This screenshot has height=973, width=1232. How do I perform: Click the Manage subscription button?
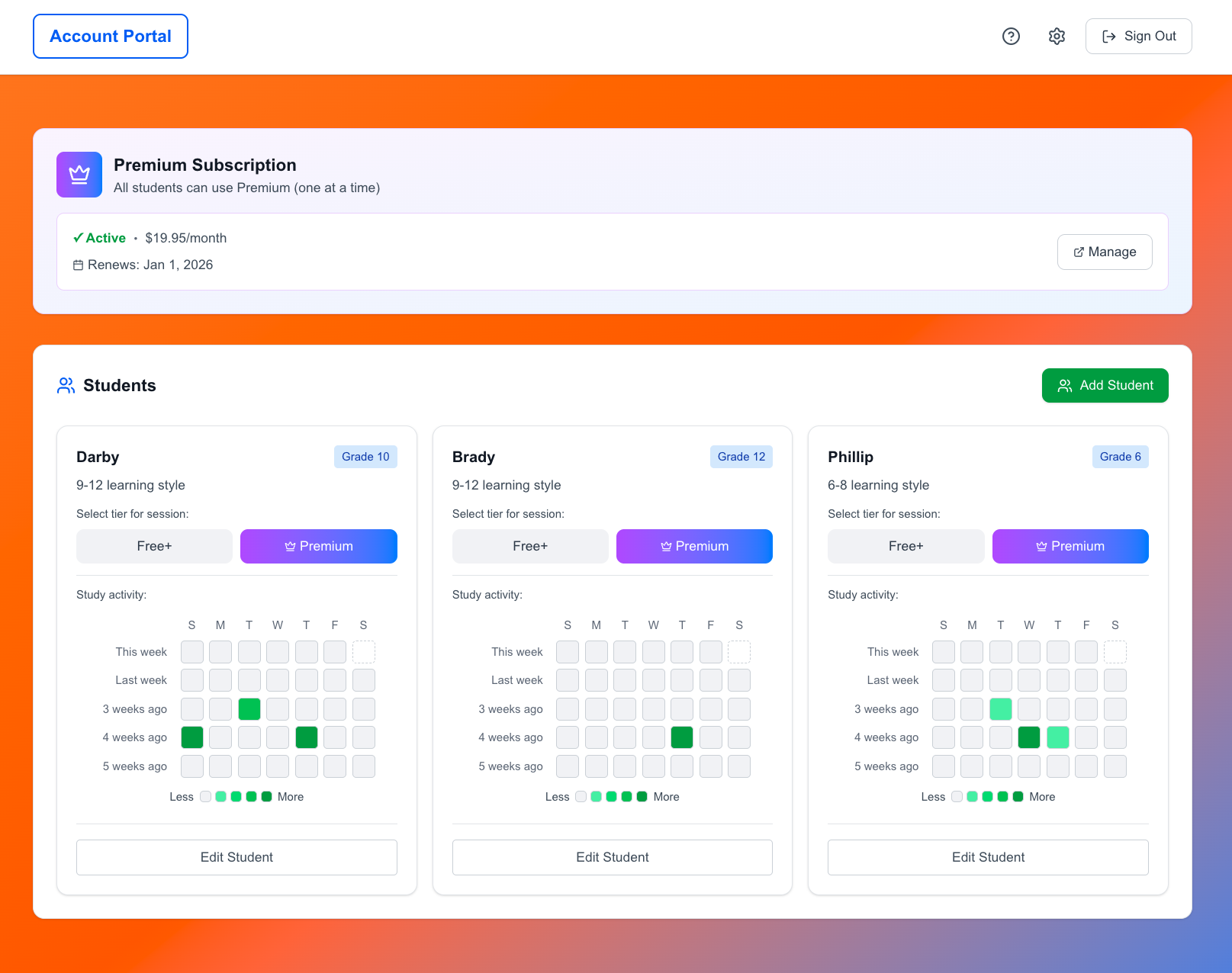point(1105,252)
